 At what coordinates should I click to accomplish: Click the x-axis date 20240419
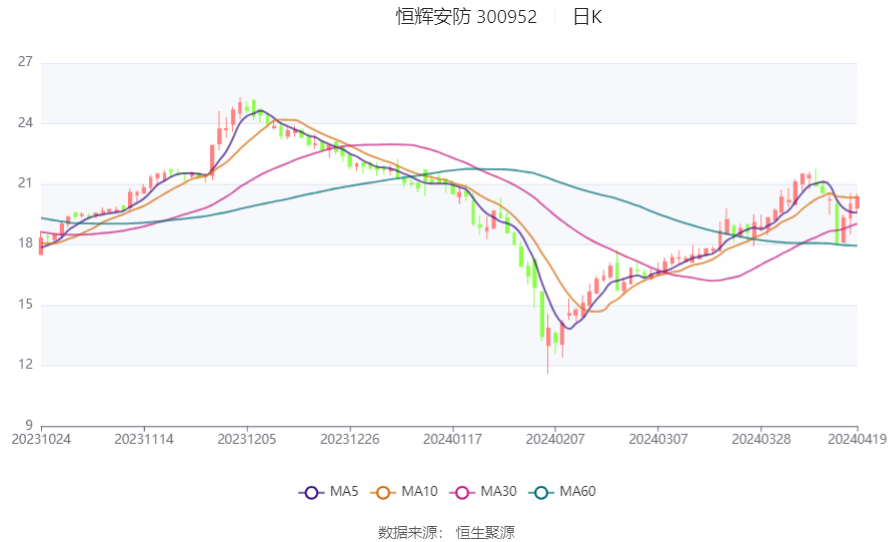[x=857, y=440]
